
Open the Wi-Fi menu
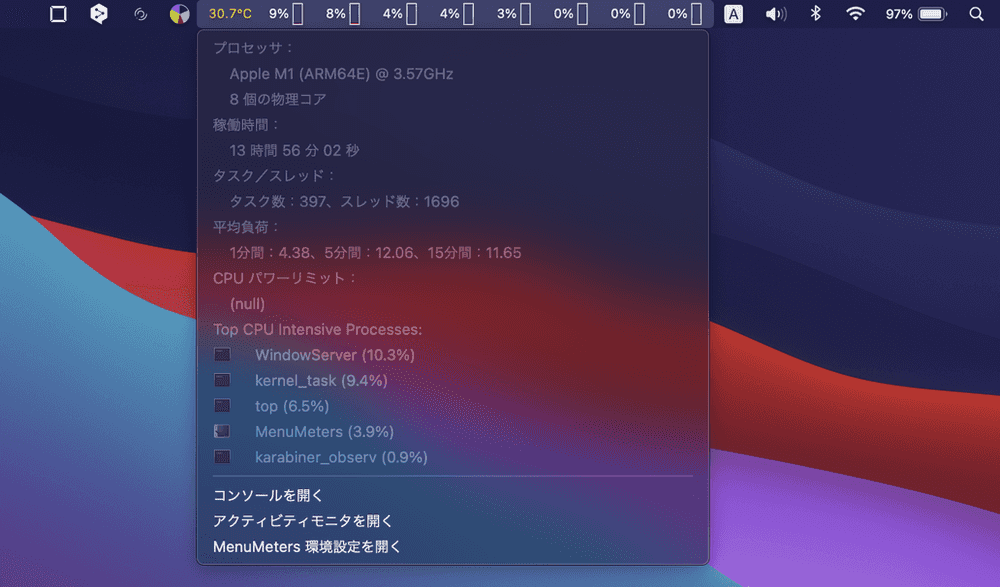tap(855, 13)
